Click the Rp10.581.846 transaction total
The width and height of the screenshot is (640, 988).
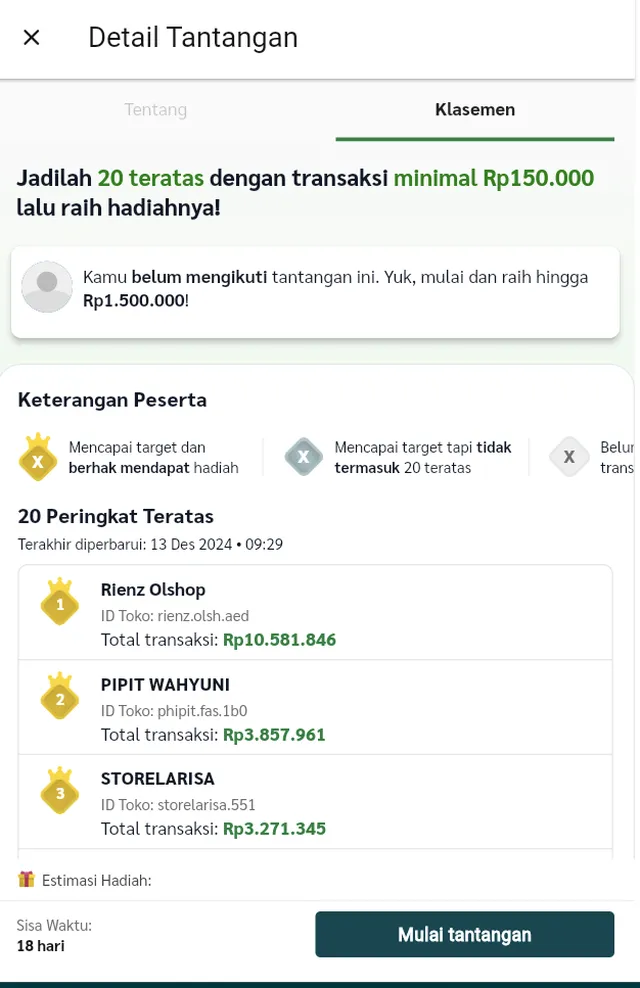click(x=279, y=640)
